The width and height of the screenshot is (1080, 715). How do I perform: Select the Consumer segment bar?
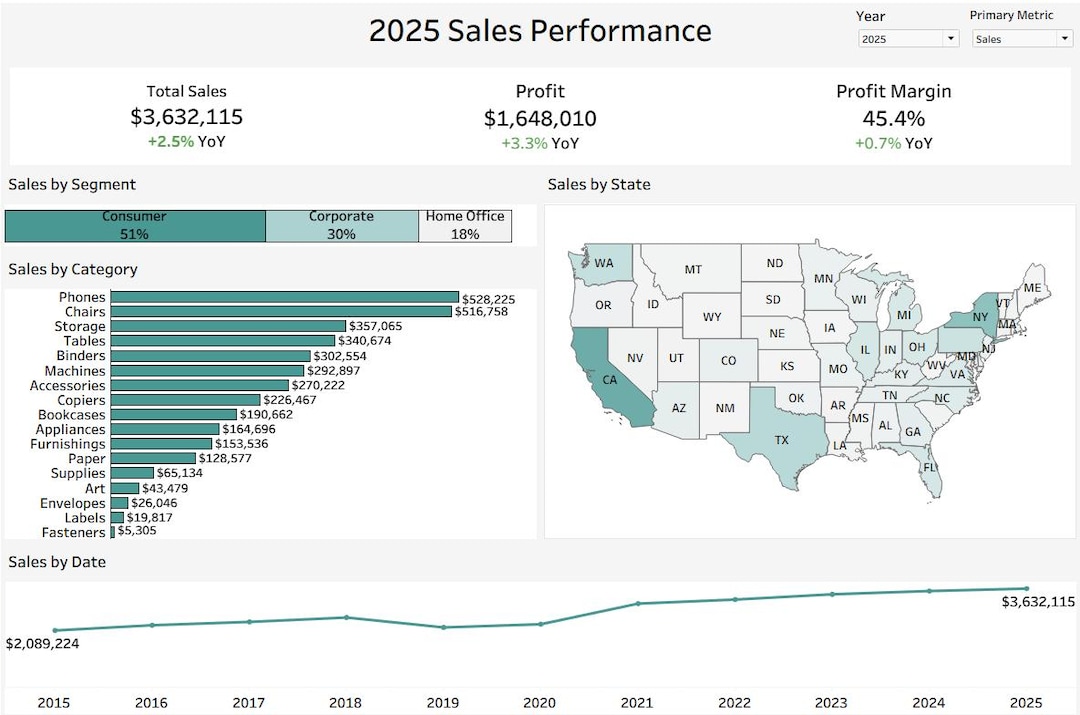pos(134,224)
